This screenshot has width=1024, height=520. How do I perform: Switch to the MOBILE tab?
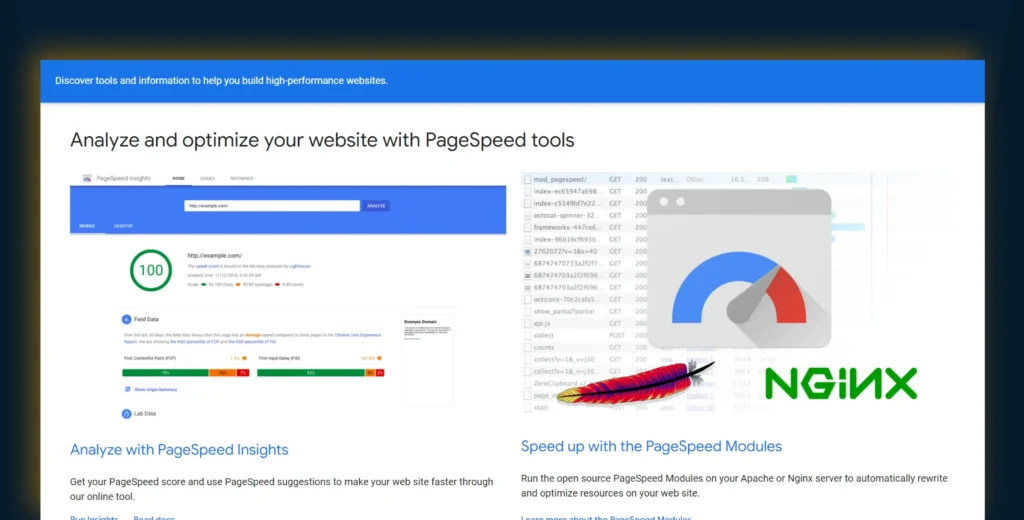tap(87, 226)
